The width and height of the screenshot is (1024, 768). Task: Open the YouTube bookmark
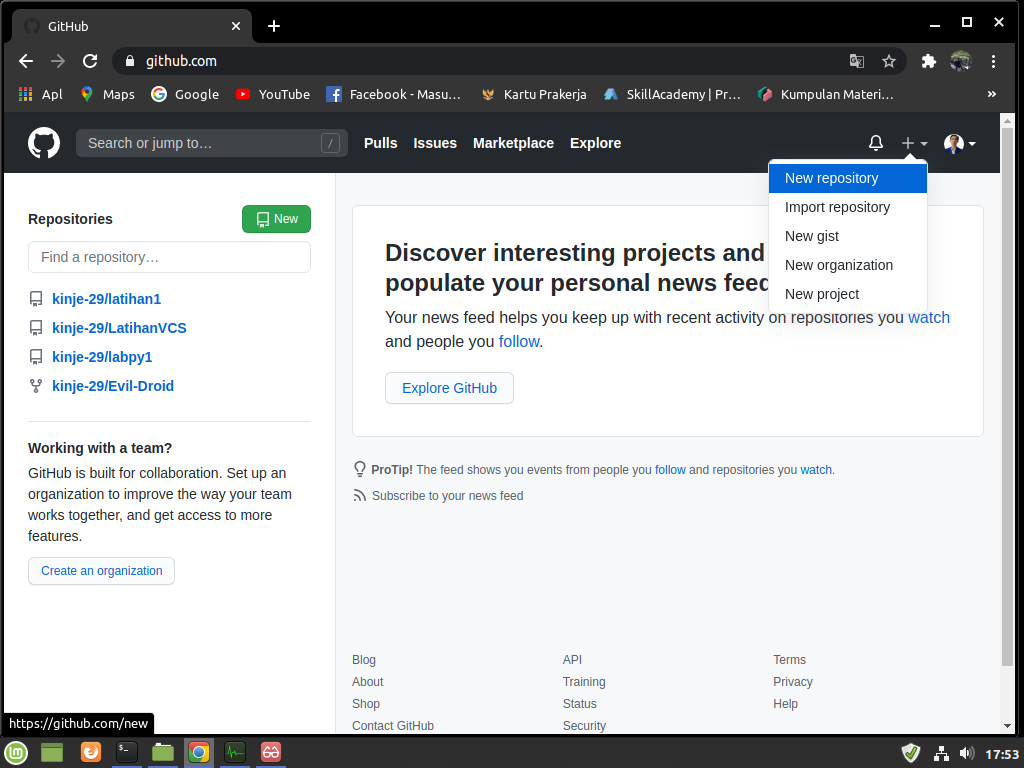(272, 94)
